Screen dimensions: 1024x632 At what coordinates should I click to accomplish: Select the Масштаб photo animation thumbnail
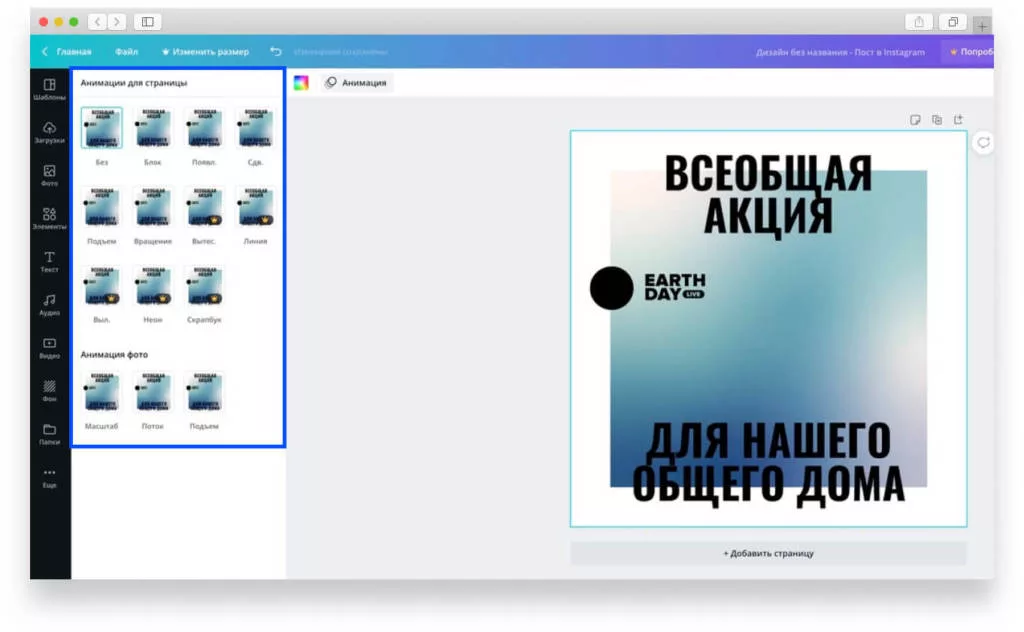coord(102,392)
